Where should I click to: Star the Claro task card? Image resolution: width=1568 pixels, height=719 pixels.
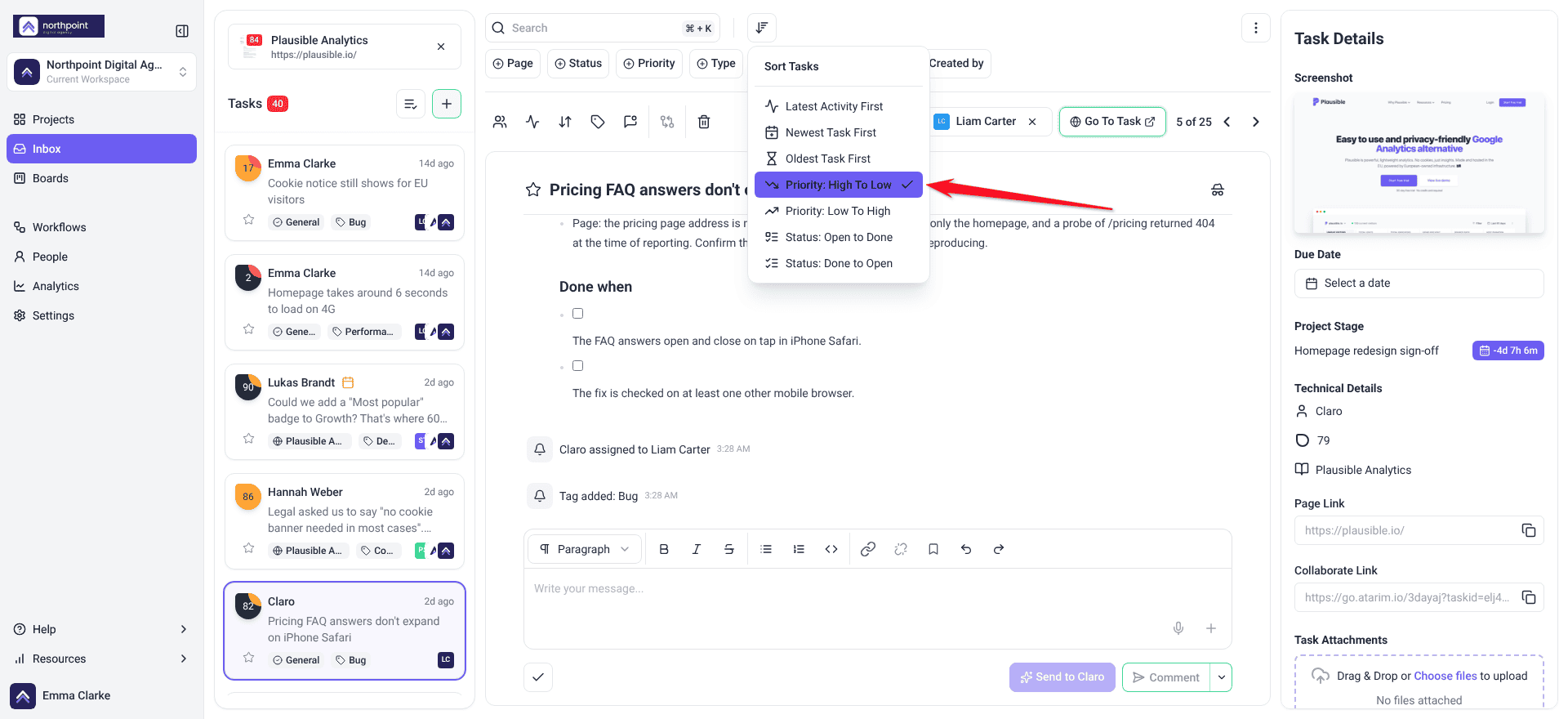[x=249, y=658]
